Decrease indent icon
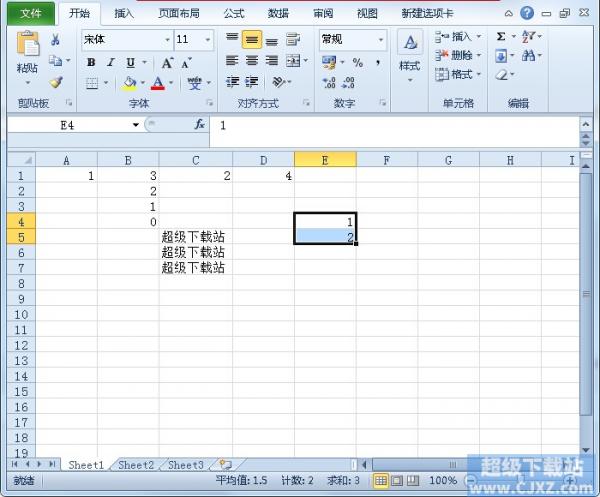The width and height of the screenshot is (600, 497). (x=232, y=82)
